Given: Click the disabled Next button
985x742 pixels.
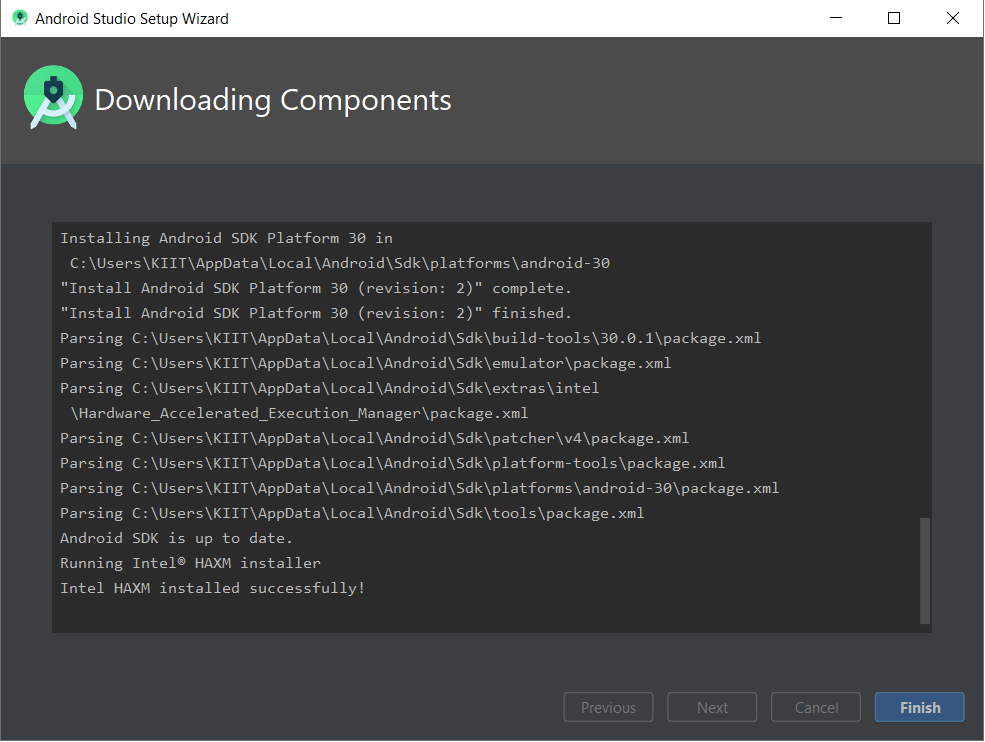Looking at the screenshot, I should [712, 707].
